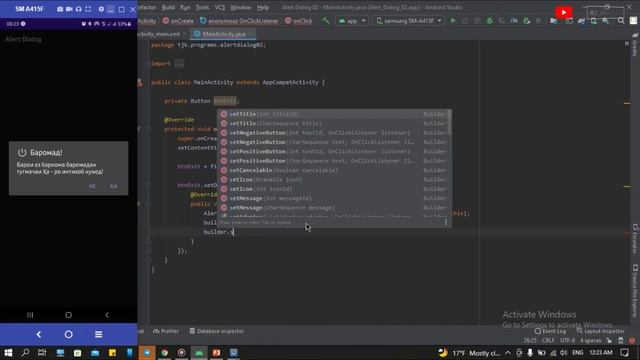Click anonymous OnClickListener breadcrumb
The height and width of the screenshot is (360, 640).
[x=239, y=21]
